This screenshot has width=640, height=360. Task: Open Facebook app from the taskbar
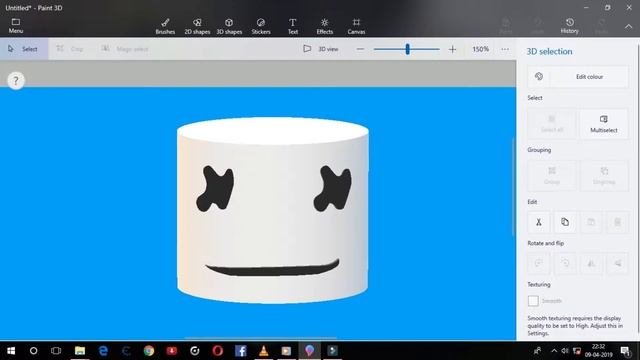240,351
